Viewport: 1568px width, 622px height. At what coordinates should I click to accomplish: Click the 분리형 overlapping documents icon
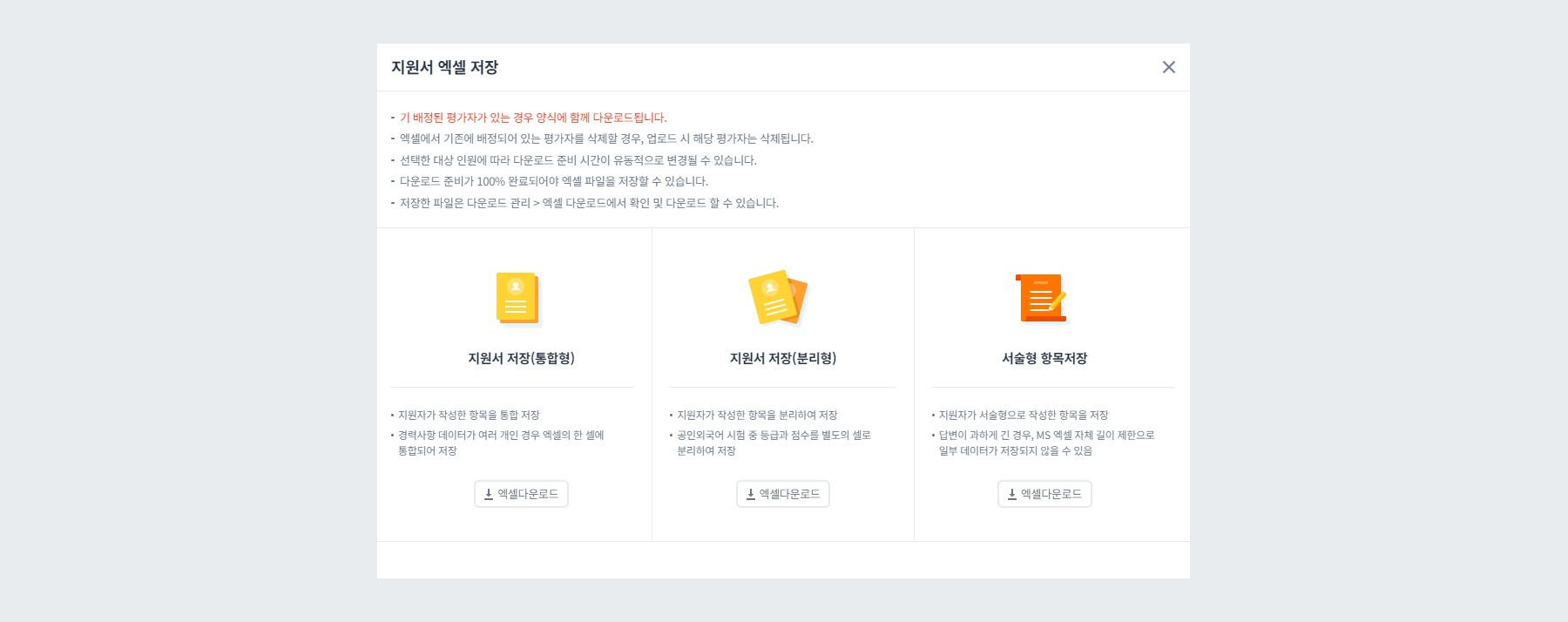779,297
